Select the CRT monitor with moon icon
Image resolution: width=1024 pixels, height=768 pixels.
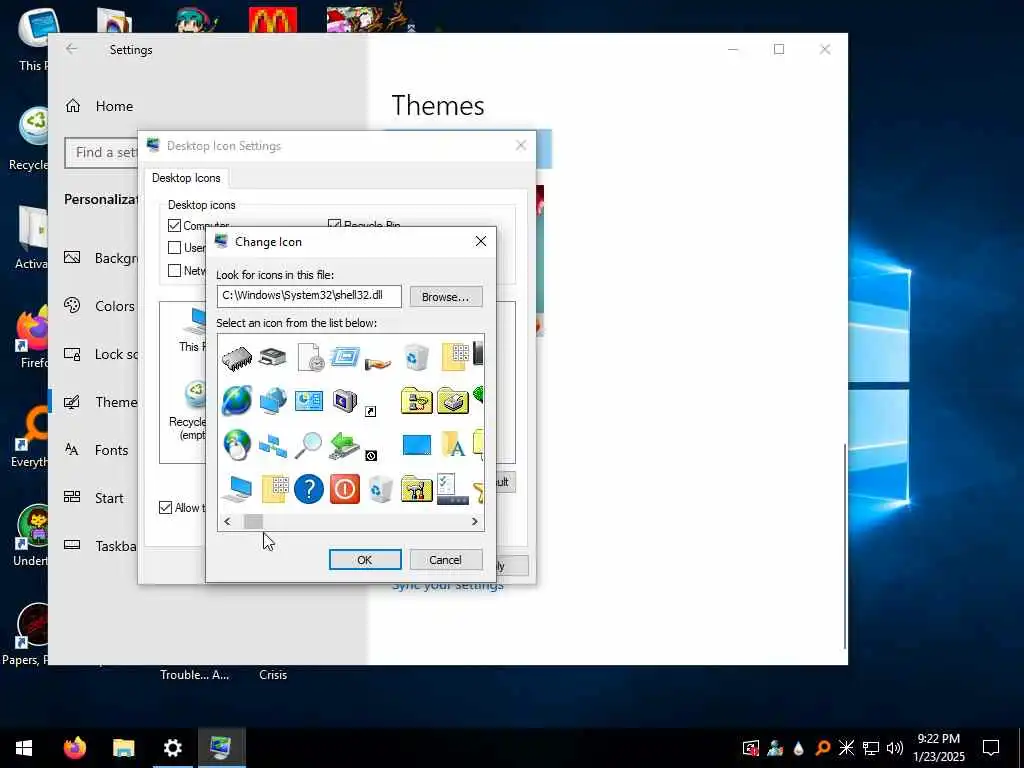coord(345,400)
